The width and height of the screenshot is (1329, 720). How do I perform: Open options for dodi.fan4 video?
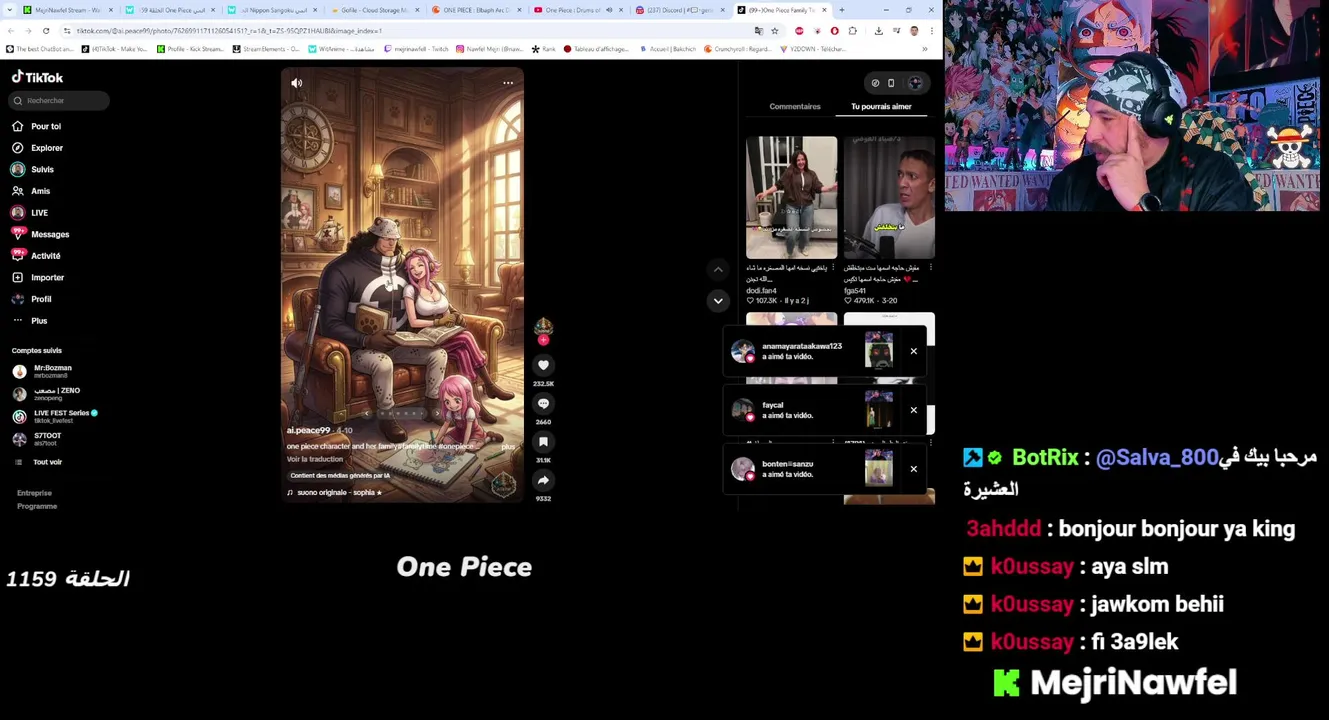[x=833, y=268]
